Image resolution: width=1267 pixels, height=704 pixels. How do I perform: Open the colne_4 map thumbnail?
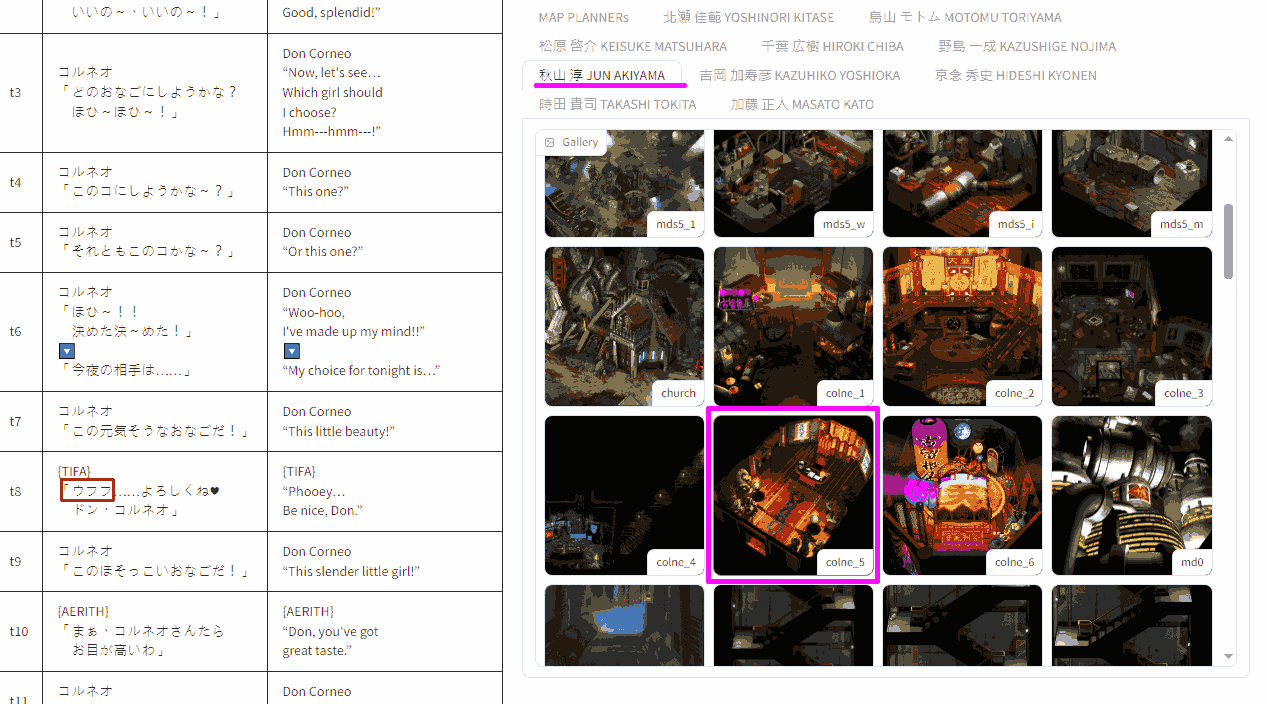point(624,495)
